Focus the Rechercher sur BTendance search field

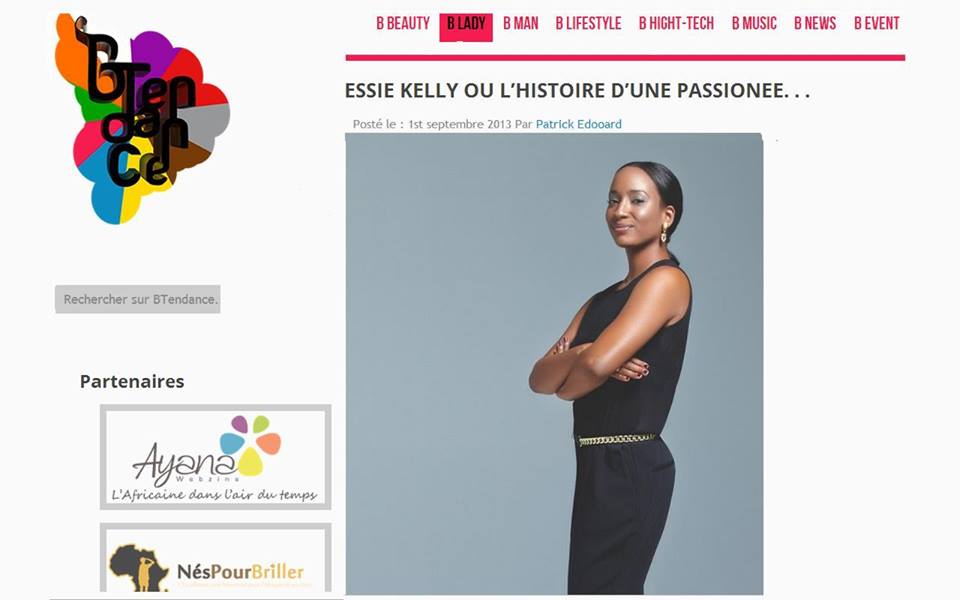[x=138, y=299]
